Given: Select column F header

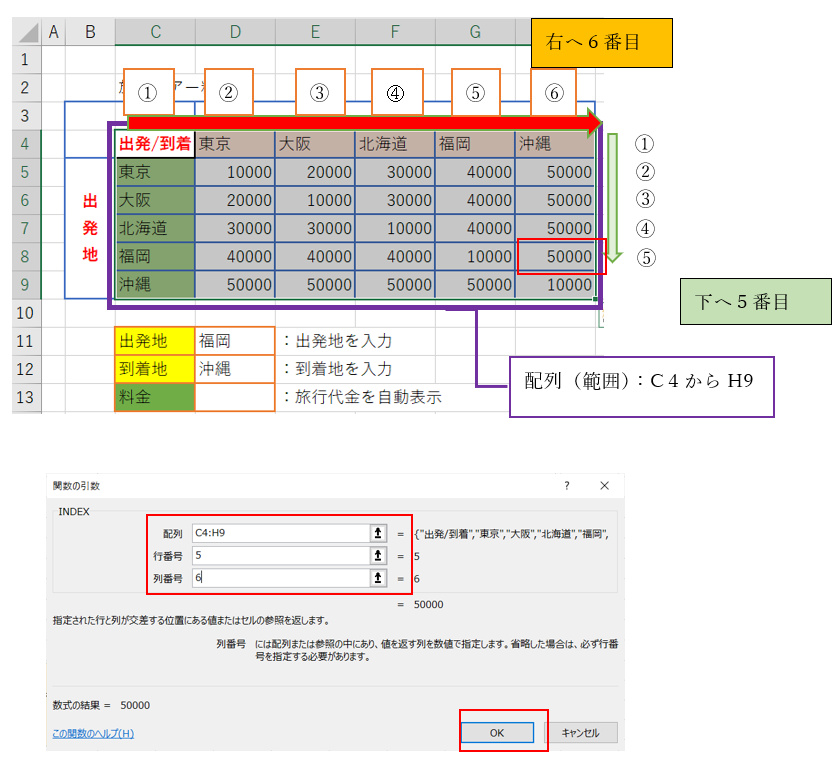Looking at the screenshot, I should click(395, 32).
